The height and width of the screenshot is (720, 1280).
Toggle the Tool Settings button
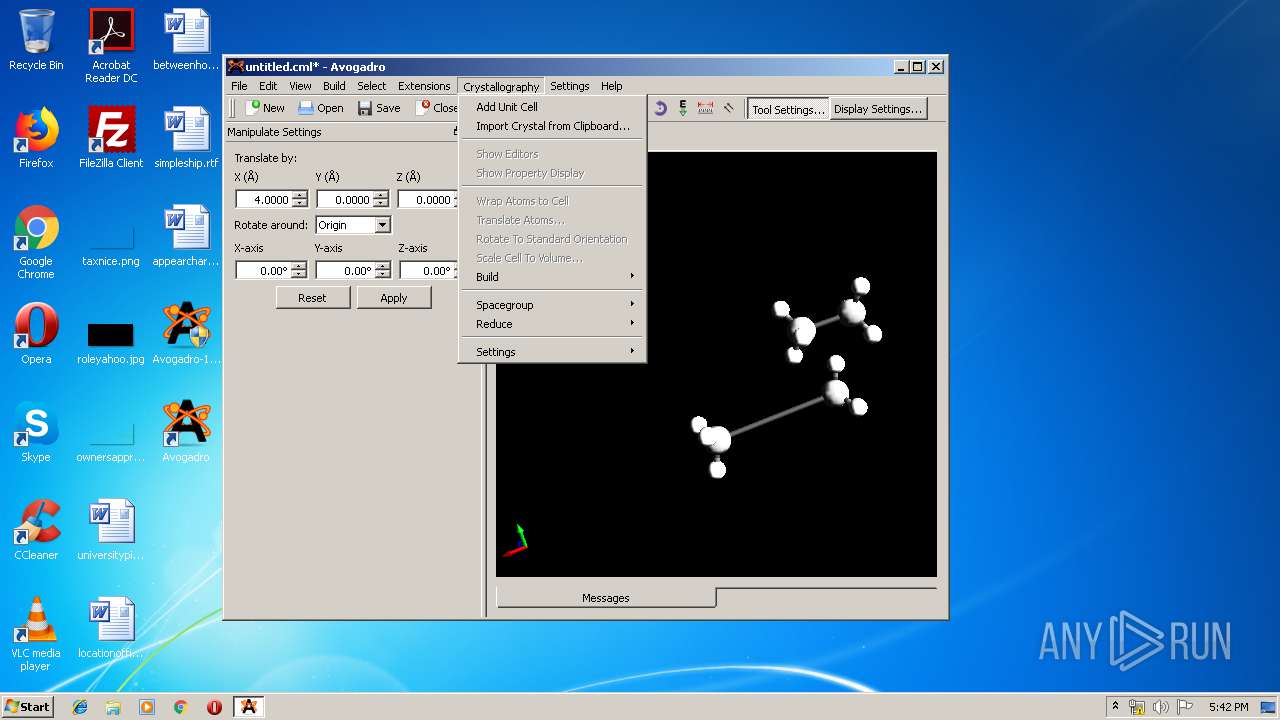pyautogui.click(x=788, y=109)
